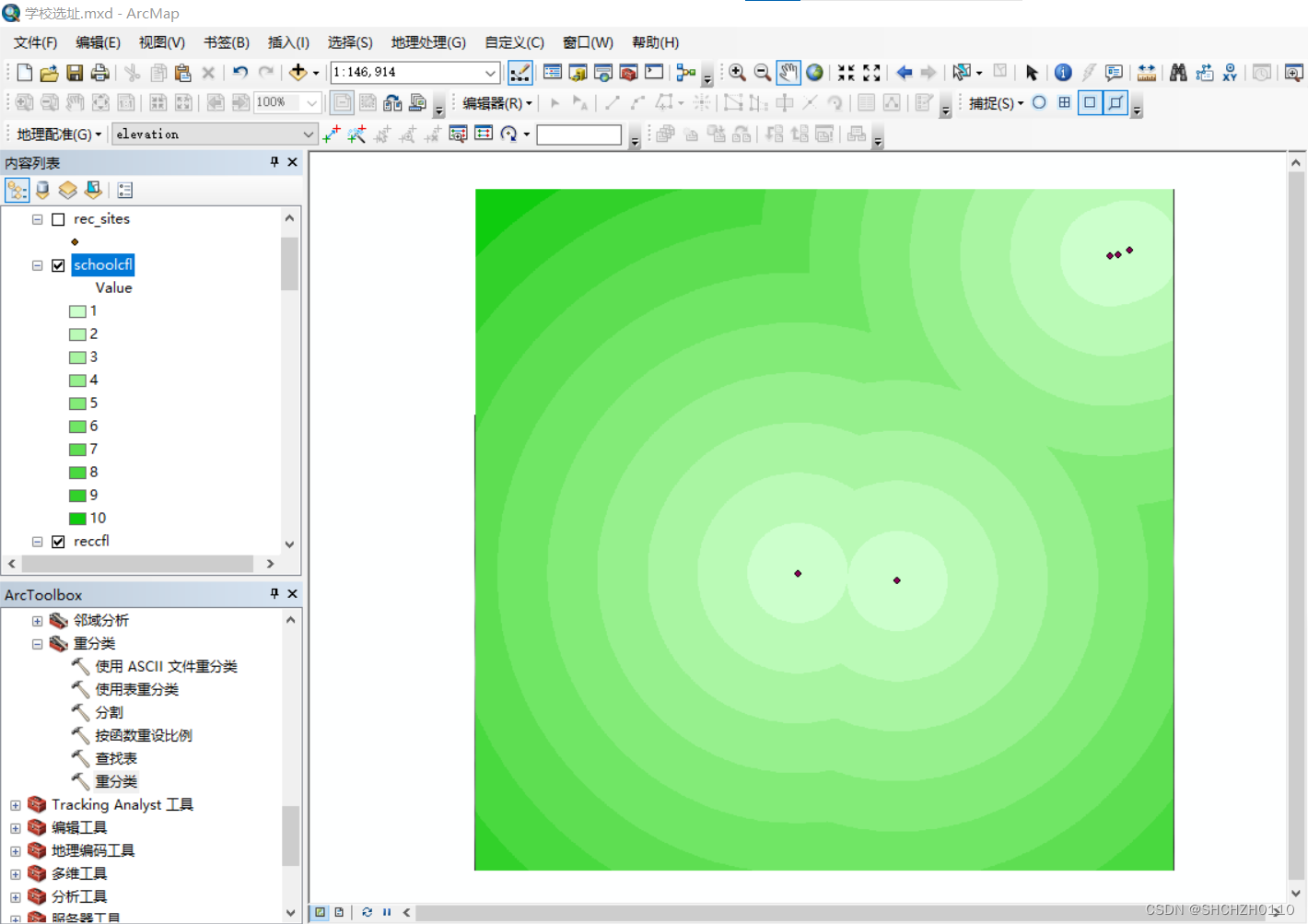The width and height of the screenshot is (1308, 924).
Task: Switch to List By Source
Action: (42, 190)
